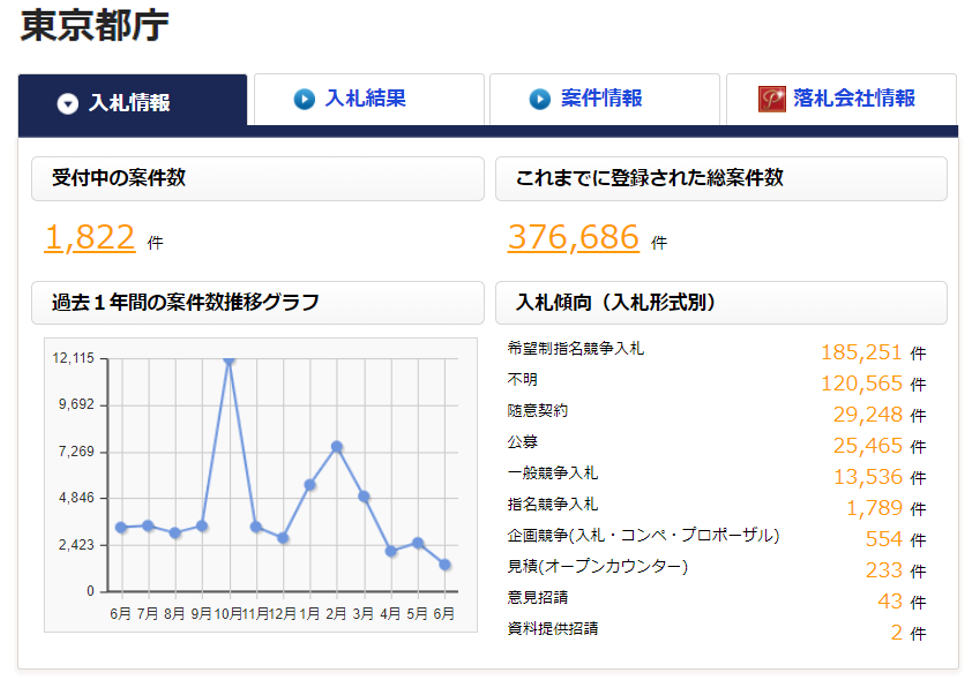Click the October peak data point on graph
This screenshot has width=976, height=678.
229,359
